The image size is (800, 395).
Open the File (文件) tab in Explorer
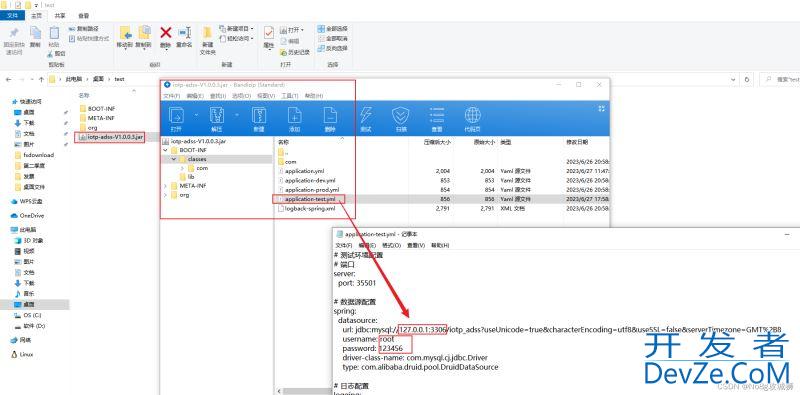12,15
